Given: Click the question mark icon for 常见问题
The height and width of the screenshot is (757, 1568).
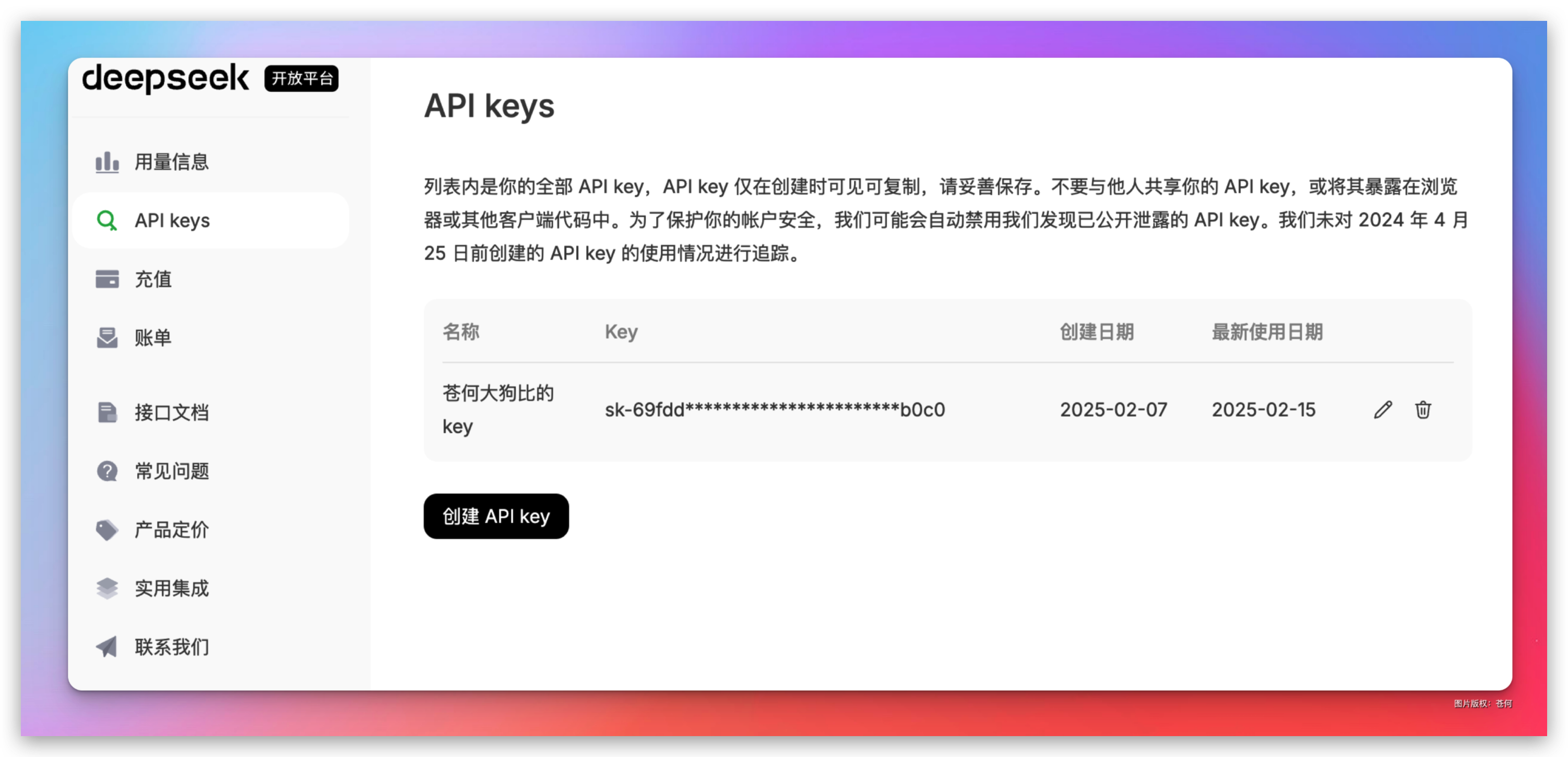Looking at the screenshot, I should pos(106,470).
